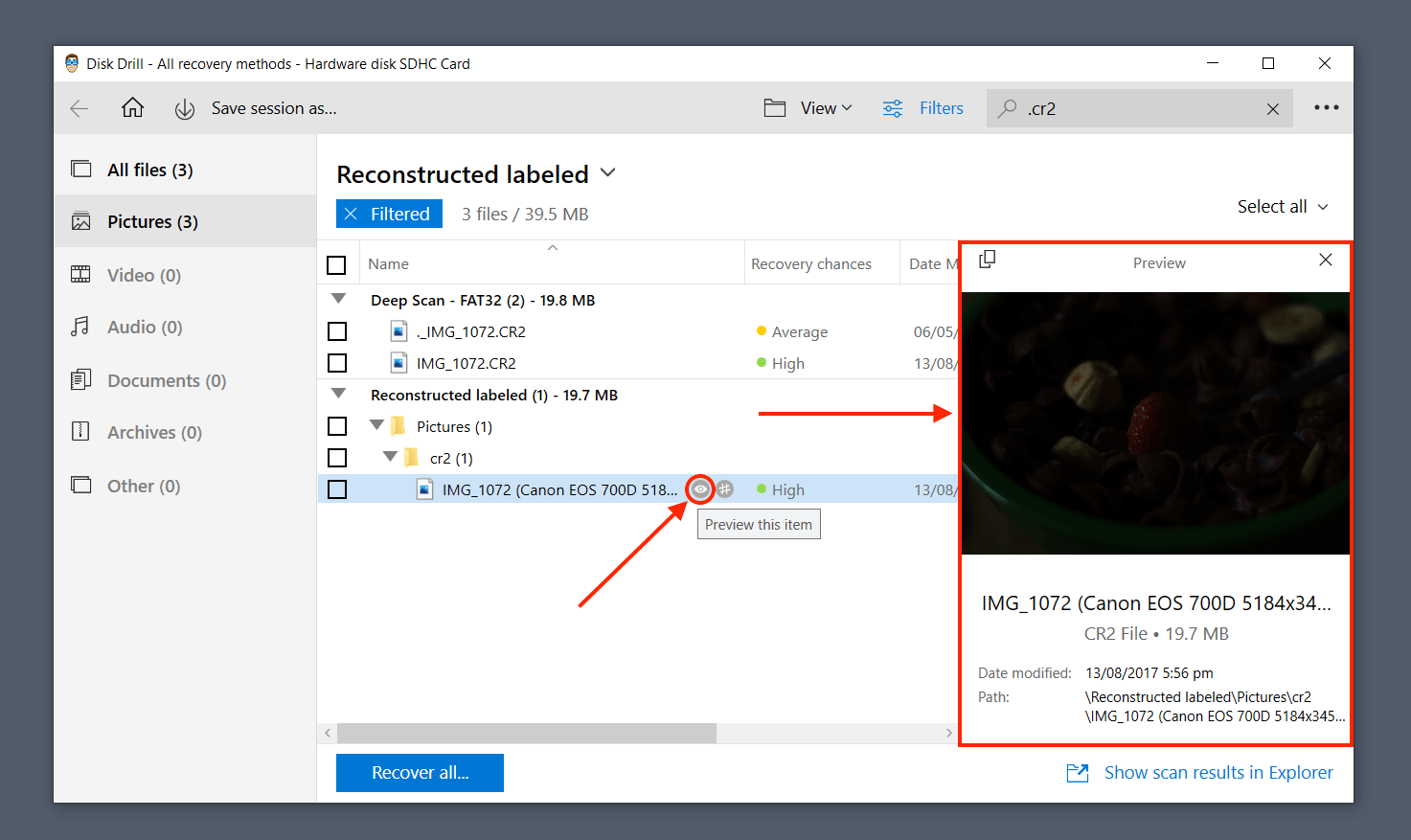Image resolution: width=1411 pixels, height=840 pixels.
Task: Click the View folder icon
Action: pos(775,108)
